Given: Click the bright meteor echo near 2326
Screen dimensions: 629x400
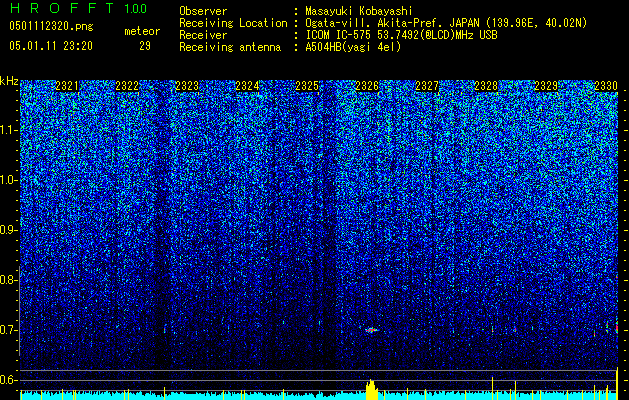Looking at the screenshot, I should tap(371, 330).
